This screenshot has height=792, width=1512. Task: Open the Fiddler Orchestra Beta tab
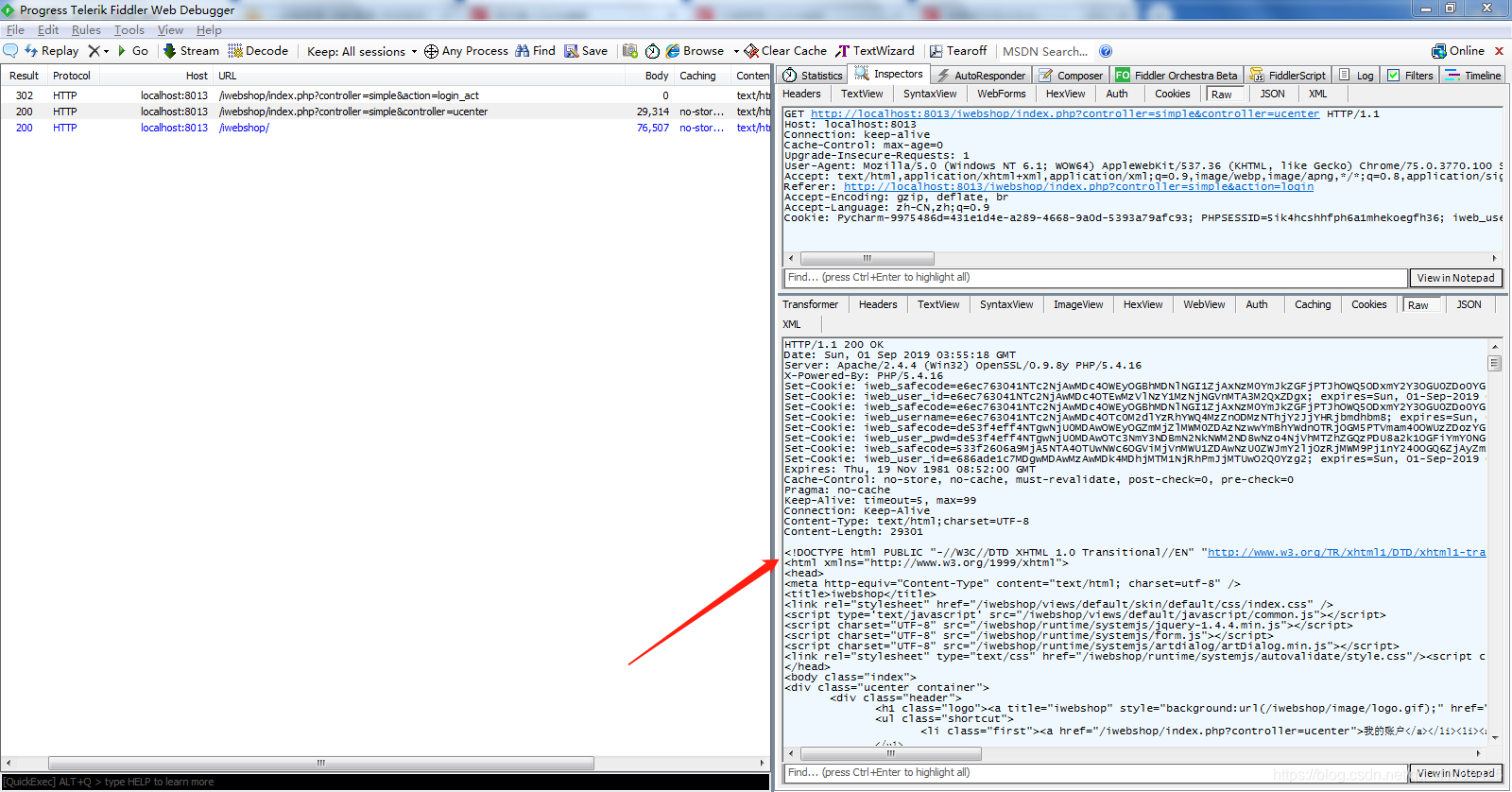[x=1177, y=75]
